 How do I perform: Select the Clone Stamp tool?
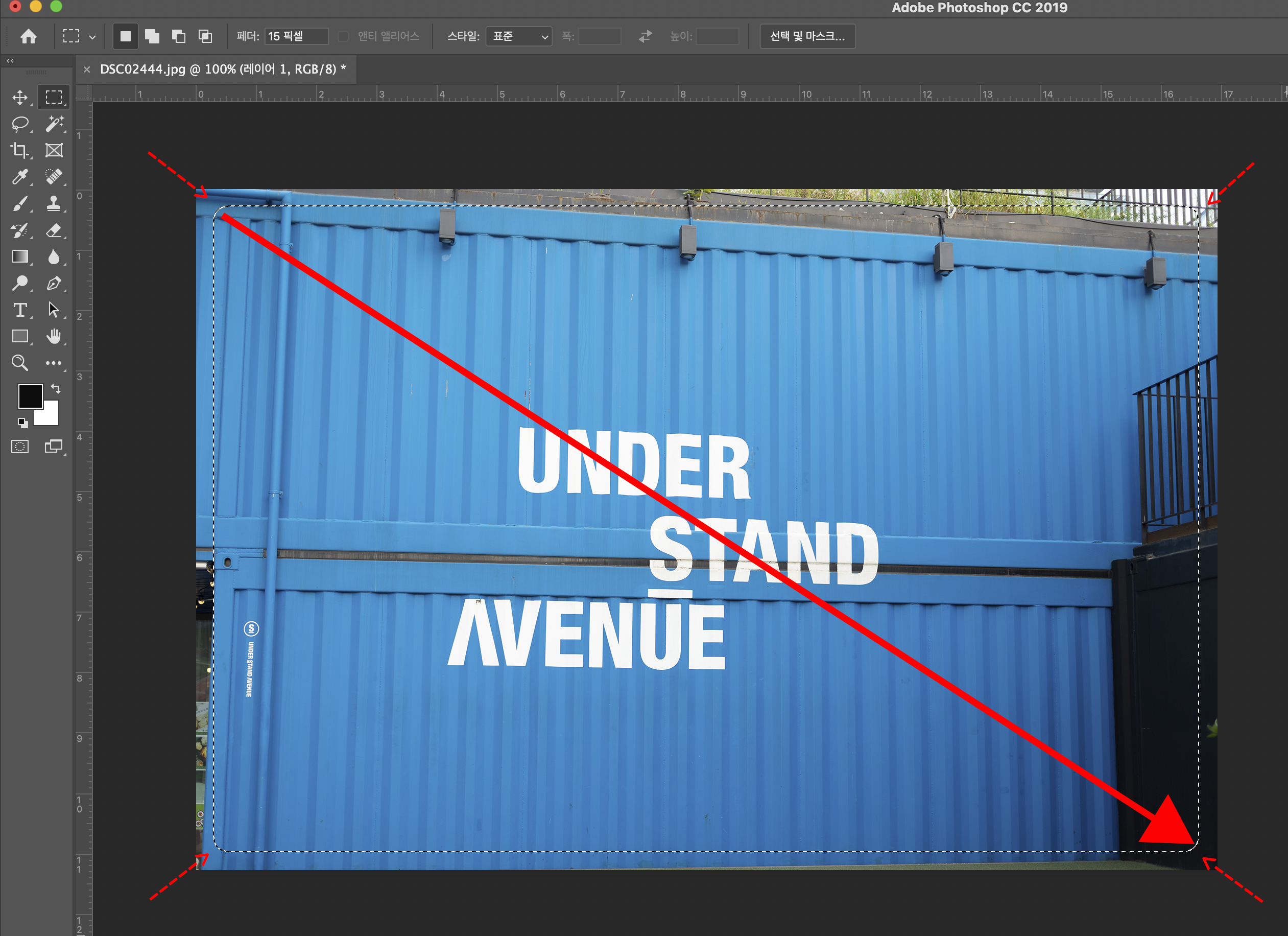(54, 203)
